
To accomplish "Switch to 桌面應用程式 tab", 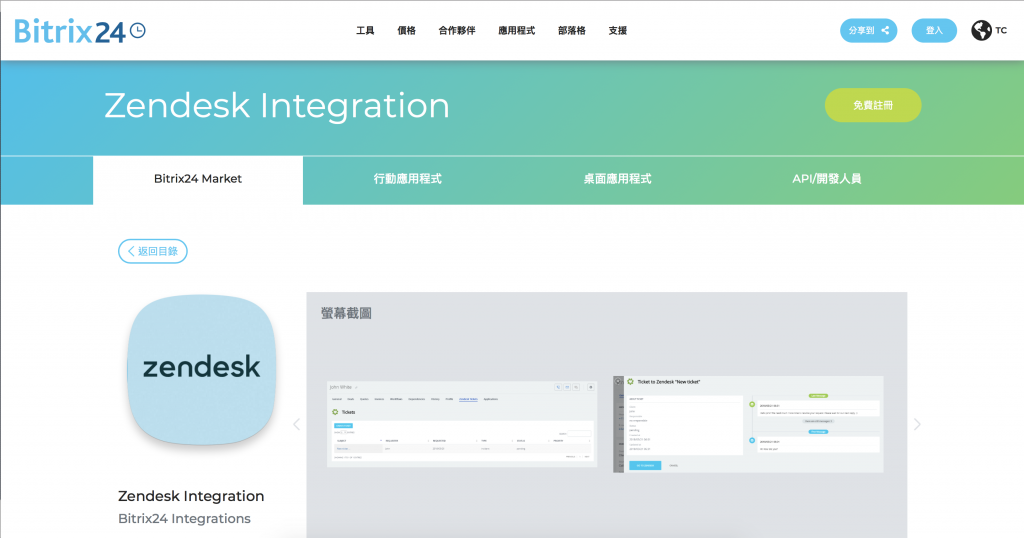I will point(617,179).
